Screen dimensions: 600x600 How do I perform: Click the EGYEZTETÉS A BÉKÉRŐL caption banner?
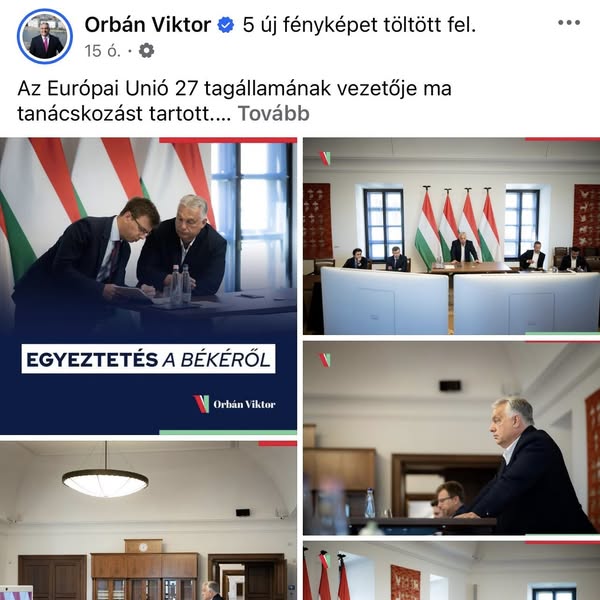point(148,359)
